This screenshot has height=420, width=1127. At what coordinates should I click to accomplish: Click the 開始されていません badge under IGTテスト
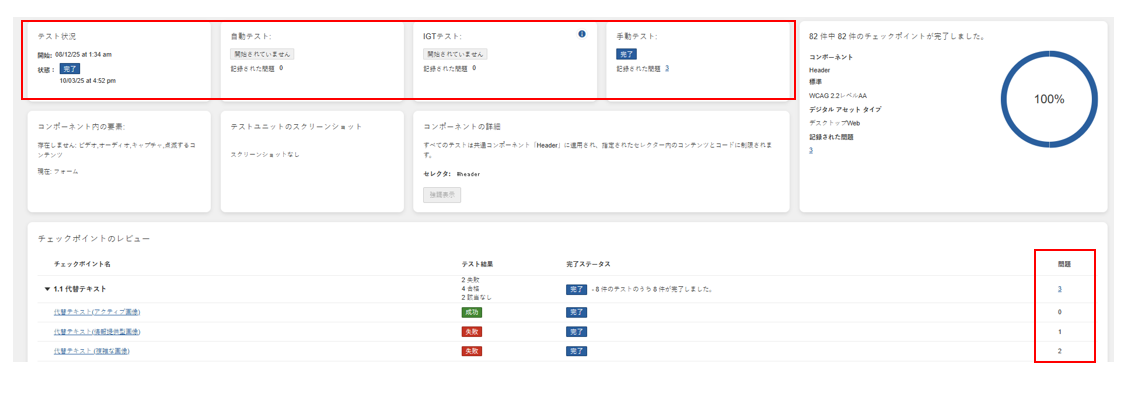455,54
